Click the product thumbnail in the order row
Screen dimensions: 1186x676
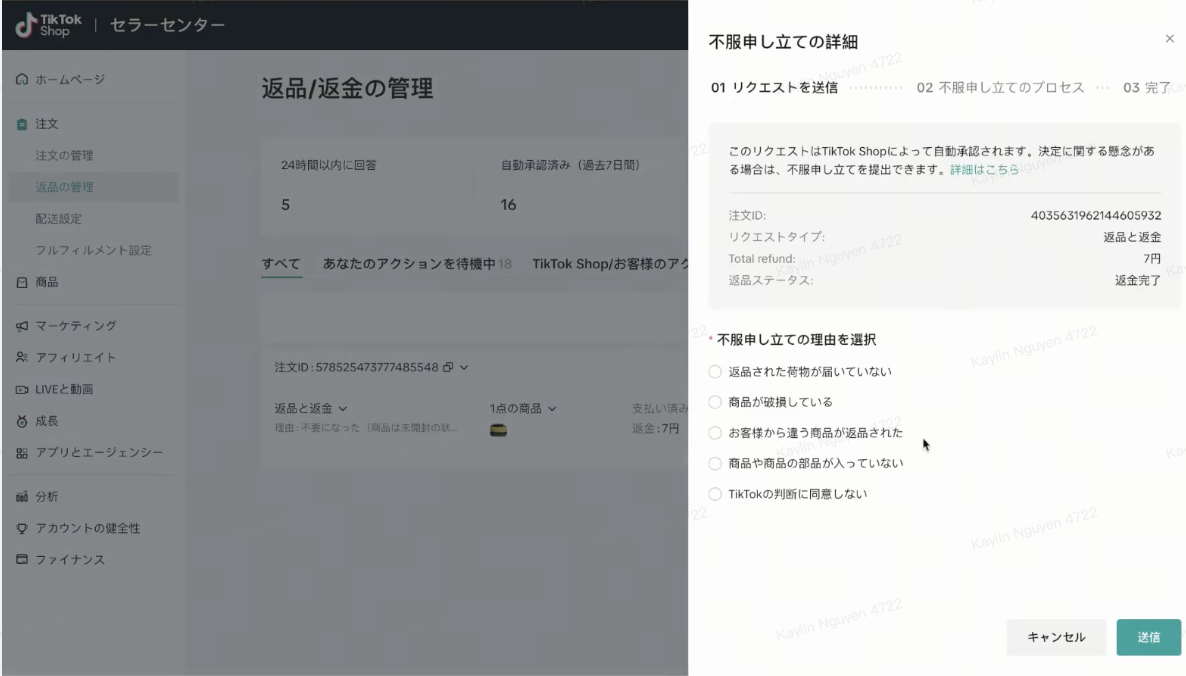(x=498, y=429)
